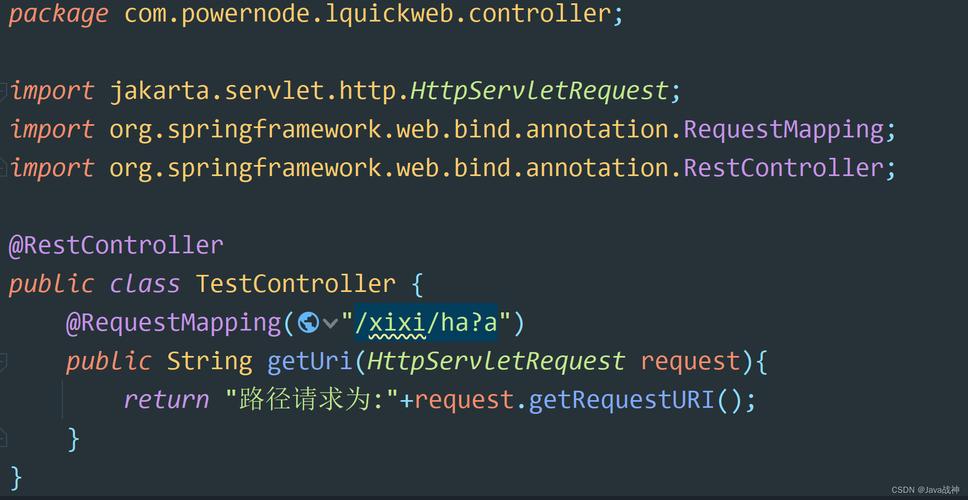Click the squiggly-underlined word xixi

pos(397,323)
